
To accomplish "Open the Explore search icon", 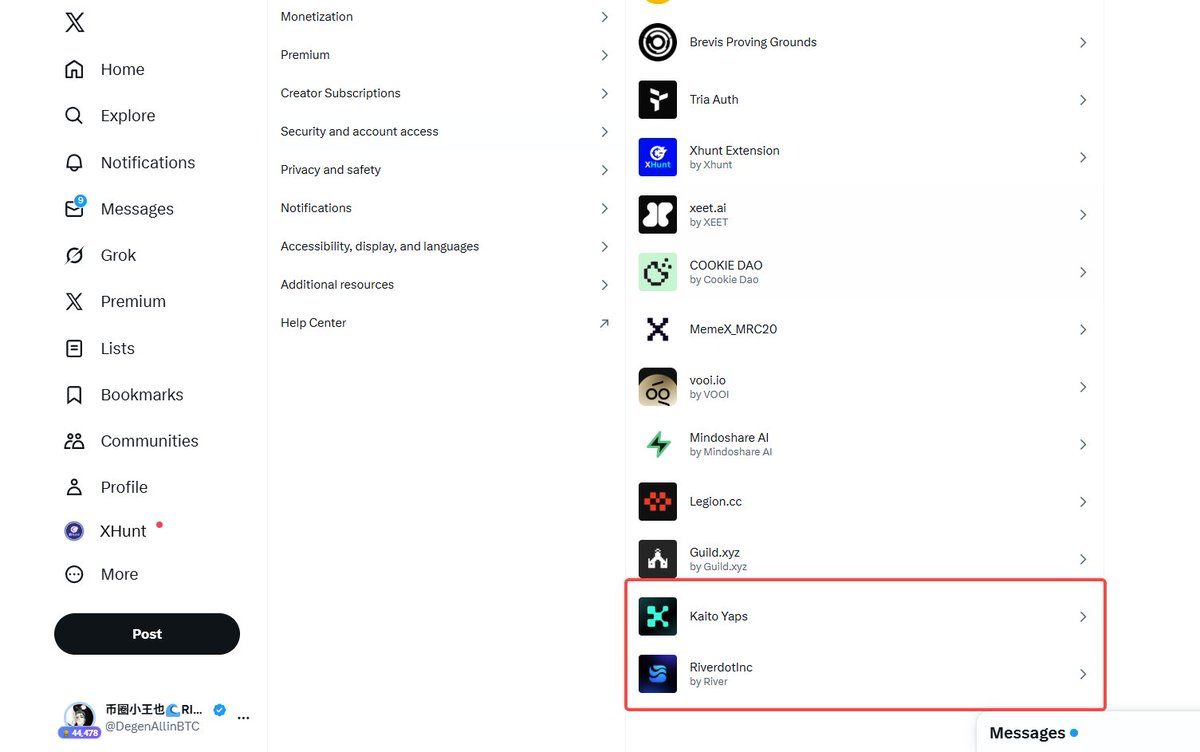I will (x=74, y=116).
